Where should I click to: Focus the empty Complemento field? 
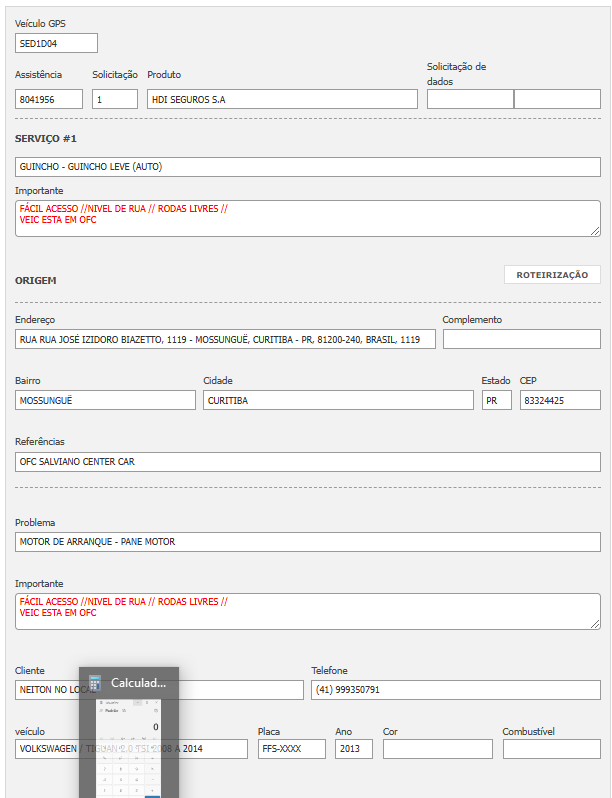coord(521,339)
